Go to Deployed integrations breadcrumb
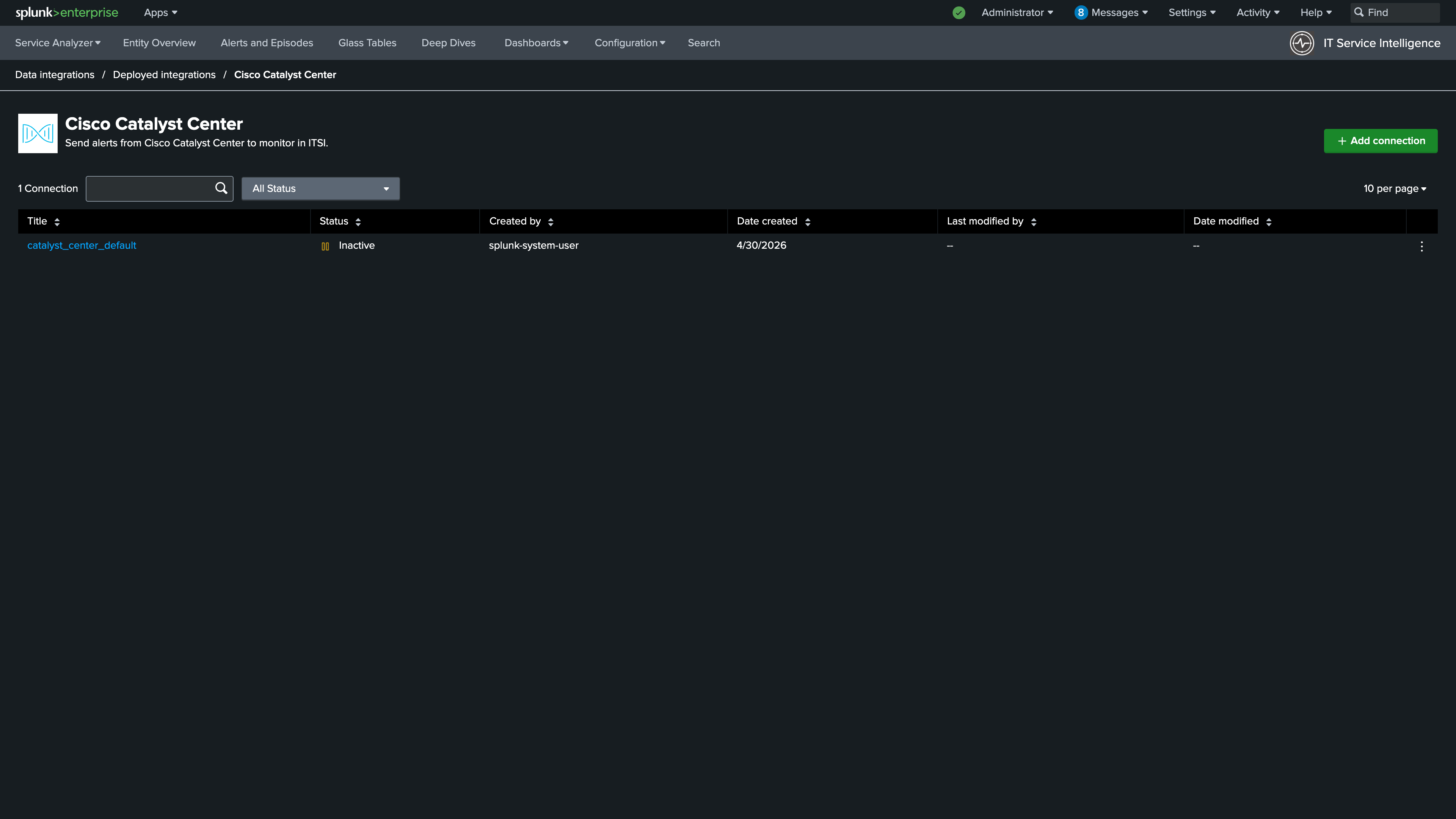Image resolution: width=1456 pixels, height=819 pixels. coord(164,75)
